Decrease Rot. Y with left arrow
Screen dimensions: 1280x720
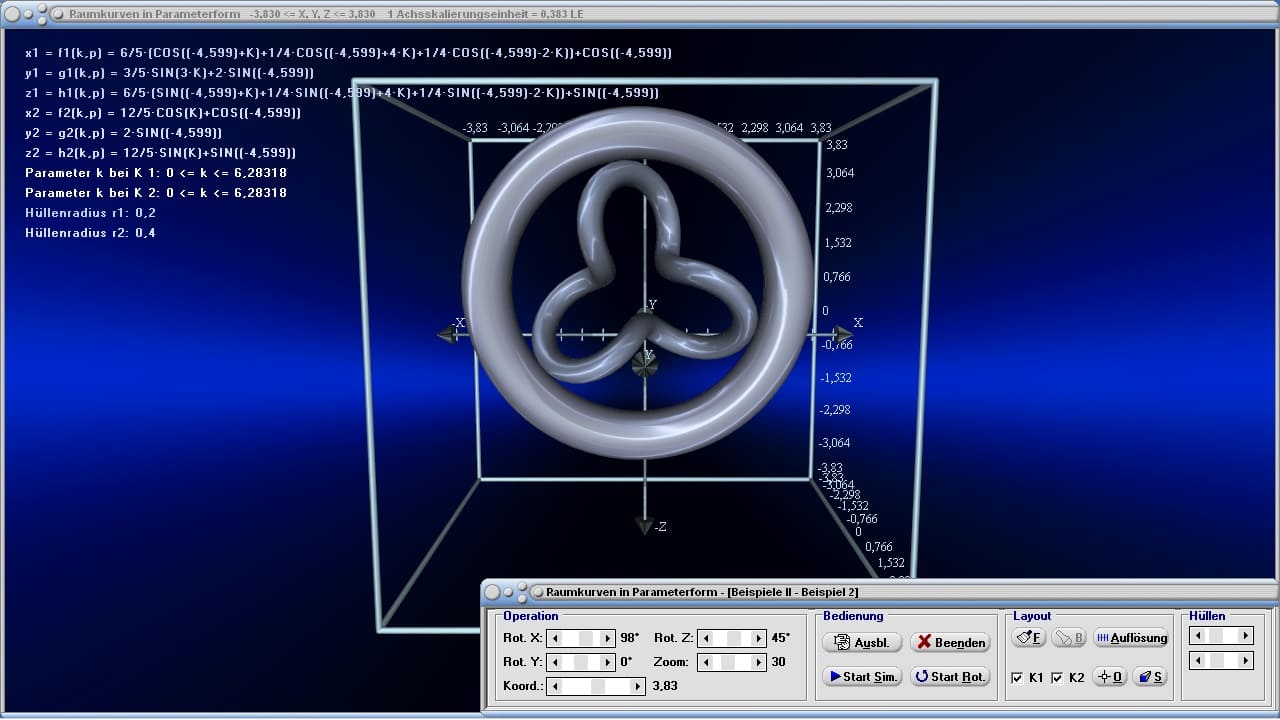555,662
